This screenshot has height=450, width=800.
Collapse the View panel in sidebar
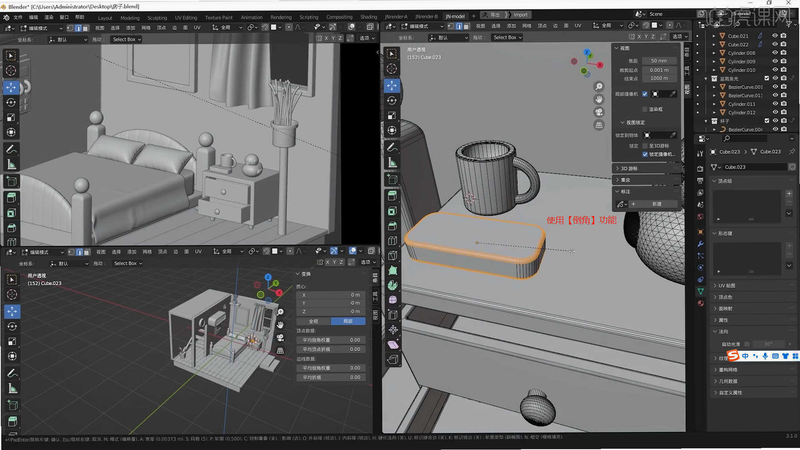pyautogui.click(x=616, y=48)
